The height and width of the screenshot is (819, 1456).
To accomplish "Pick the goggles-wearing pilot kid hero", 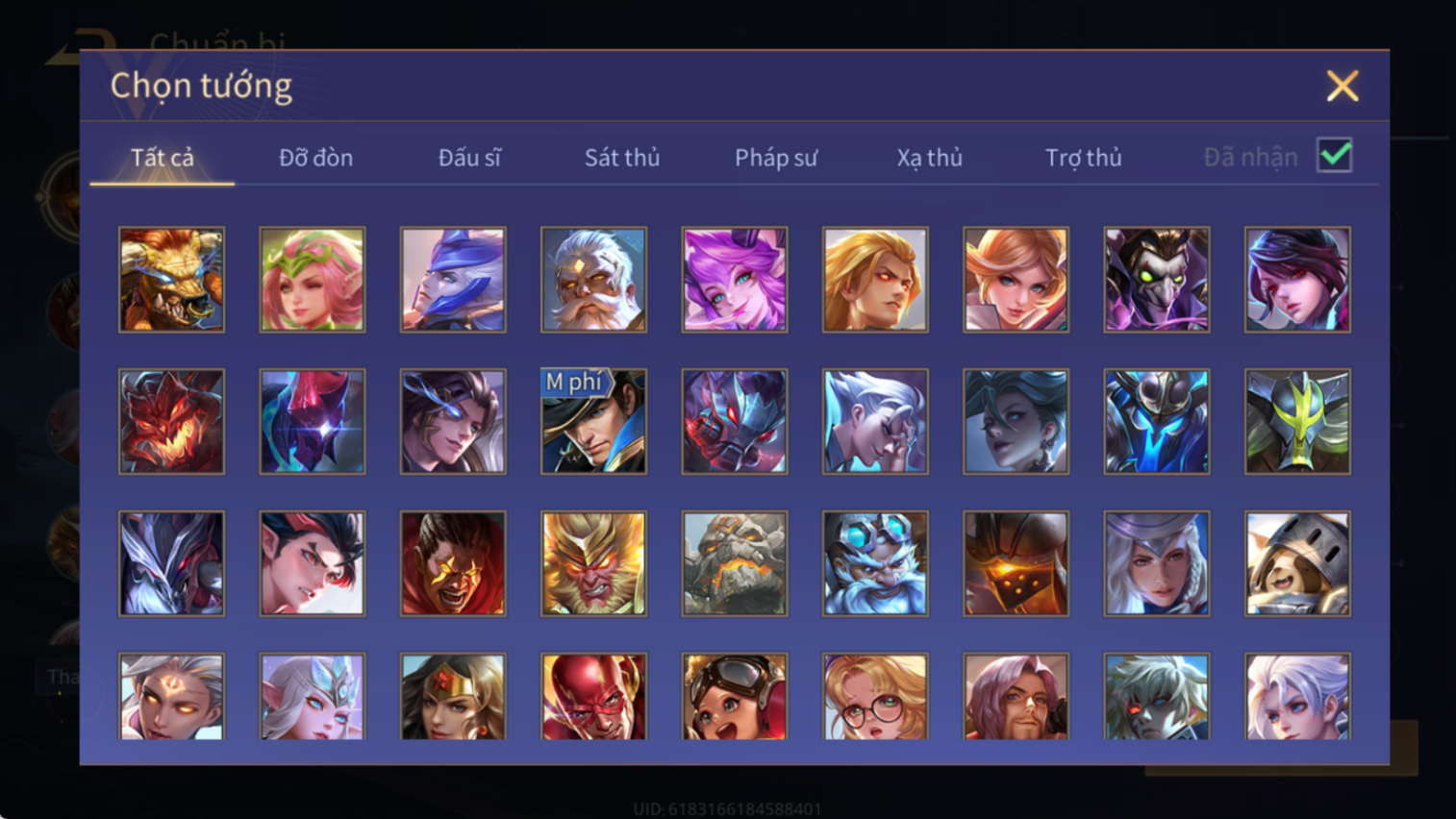I will [x=735, y=696].
